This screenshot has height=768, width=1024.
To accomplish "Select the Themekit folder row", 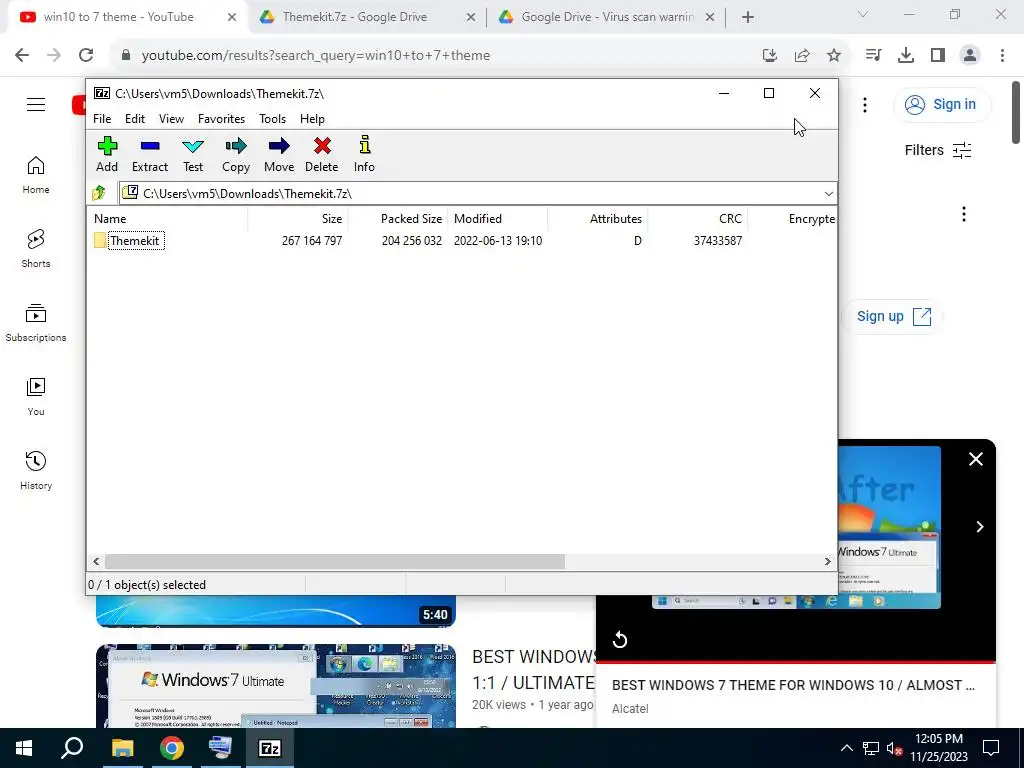I will click(x=461, y=241).
